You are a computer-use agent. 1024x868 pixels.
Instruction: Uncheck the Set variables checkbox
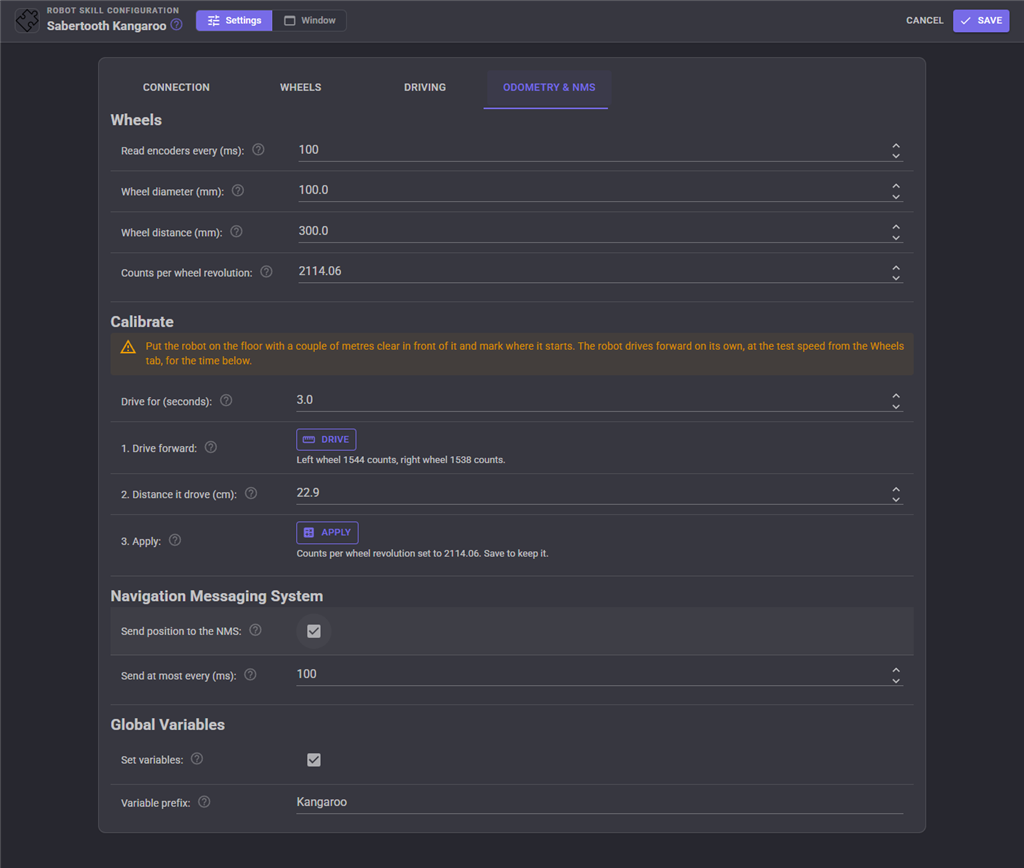click(x=313, y=760)
